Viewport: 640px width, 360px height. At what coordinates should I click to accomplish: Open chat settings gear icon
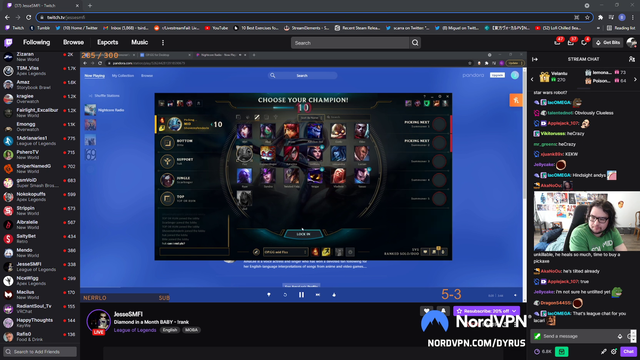pos(613,351)
